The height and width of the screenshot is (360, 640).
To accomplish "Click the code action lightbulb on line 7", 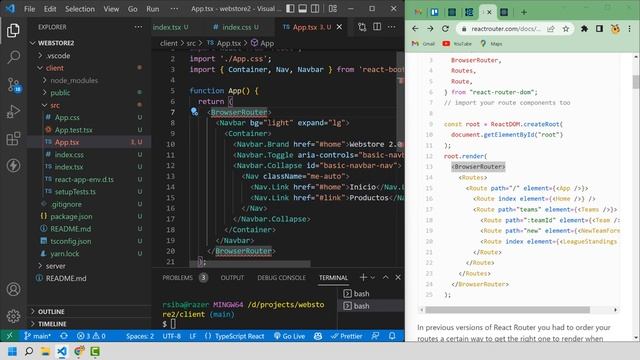I will coord(194,112).
